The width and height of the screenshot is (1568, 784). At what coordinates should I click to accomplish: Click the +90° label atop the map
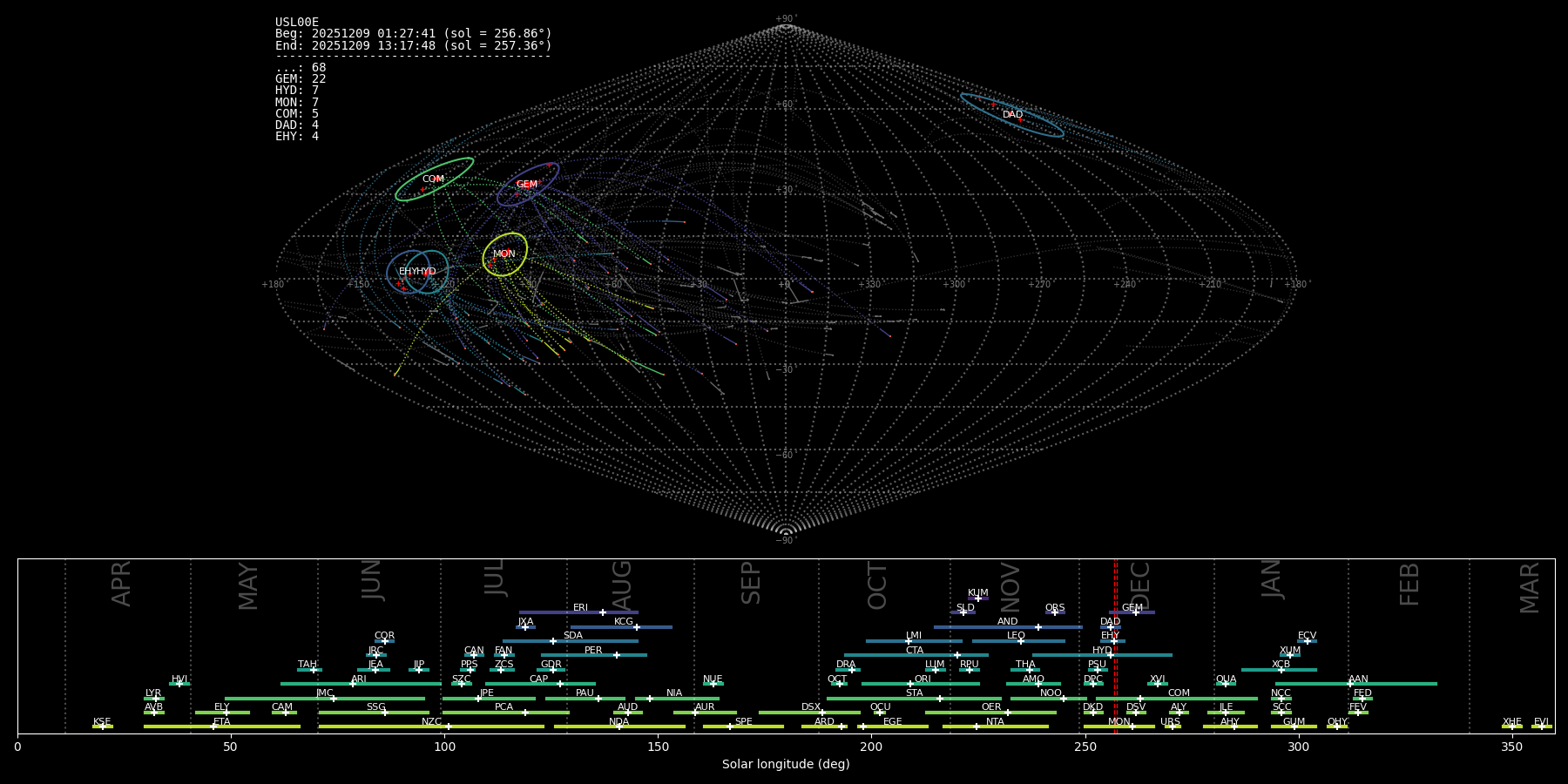[786, 19]
